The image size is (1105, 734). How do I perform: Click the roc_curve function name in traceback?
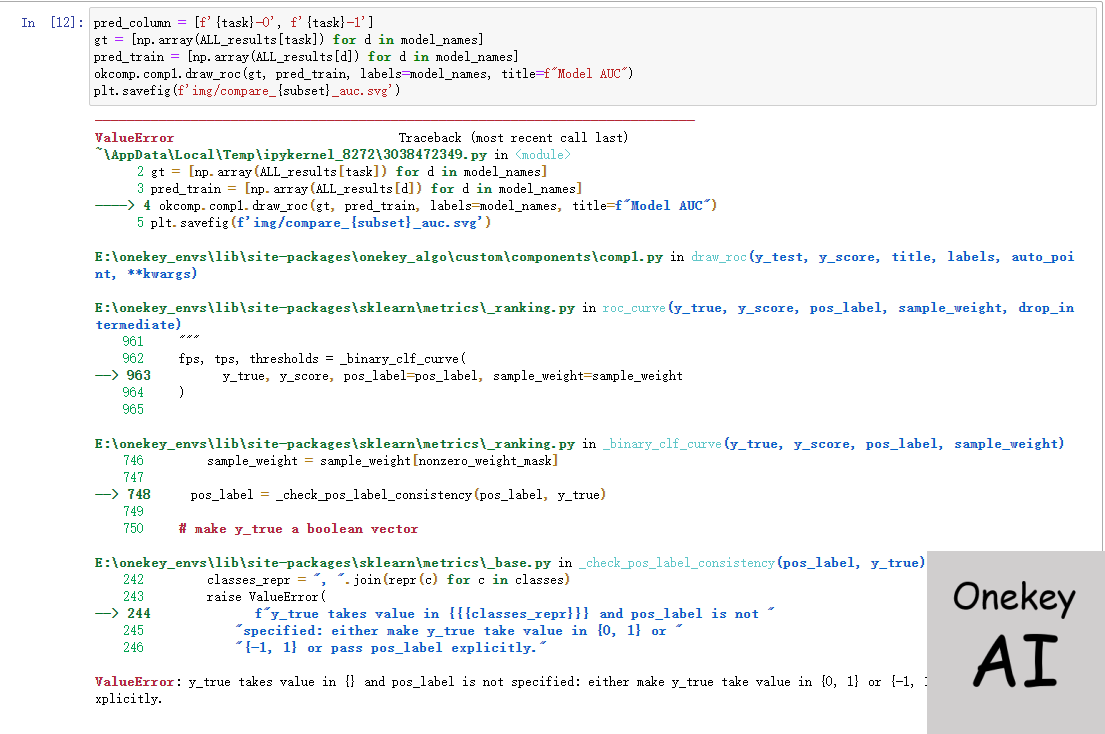coord(633,308)
